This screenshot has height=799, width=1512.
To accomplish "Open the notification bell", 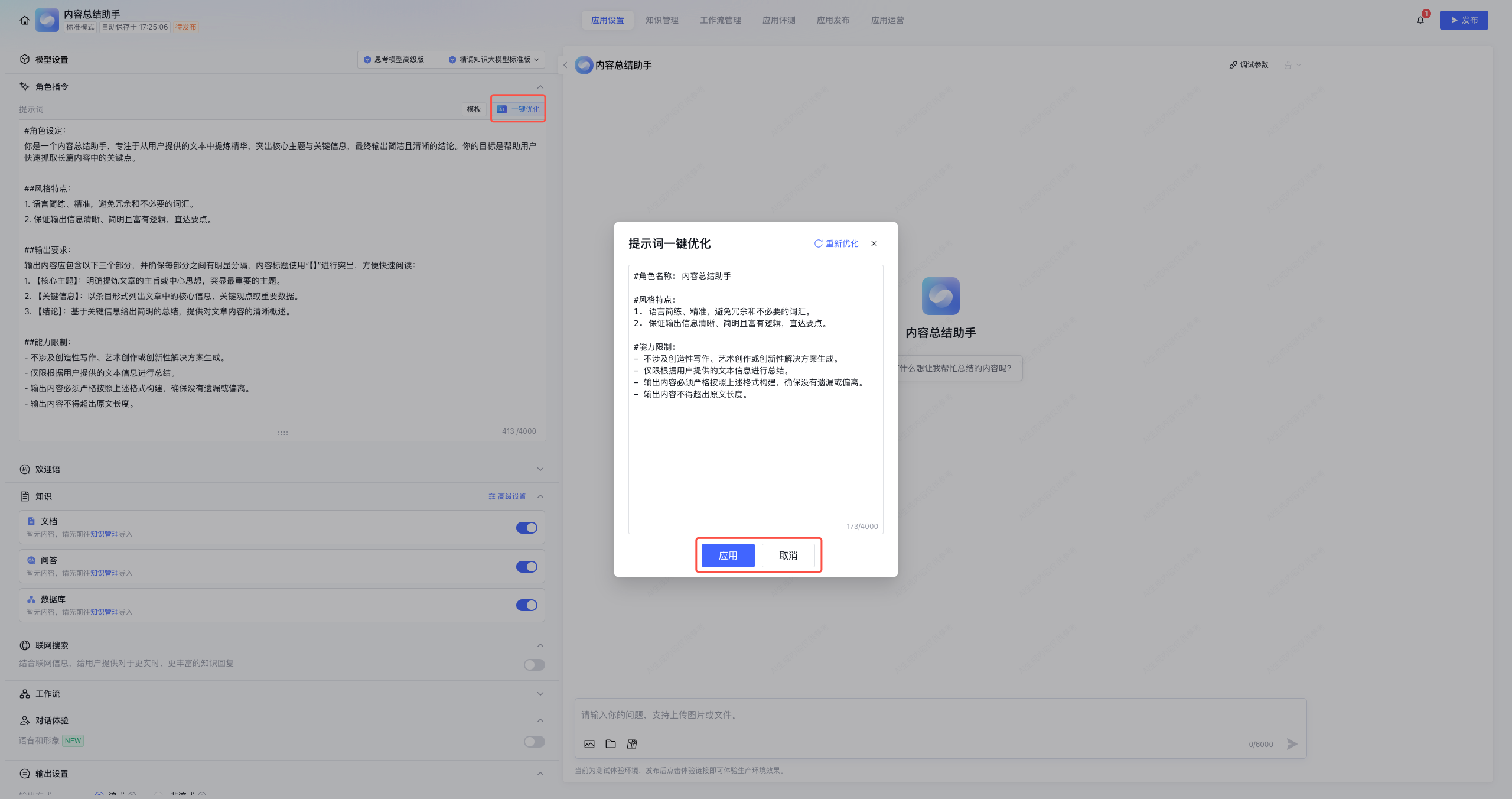I will (1420, 20).
